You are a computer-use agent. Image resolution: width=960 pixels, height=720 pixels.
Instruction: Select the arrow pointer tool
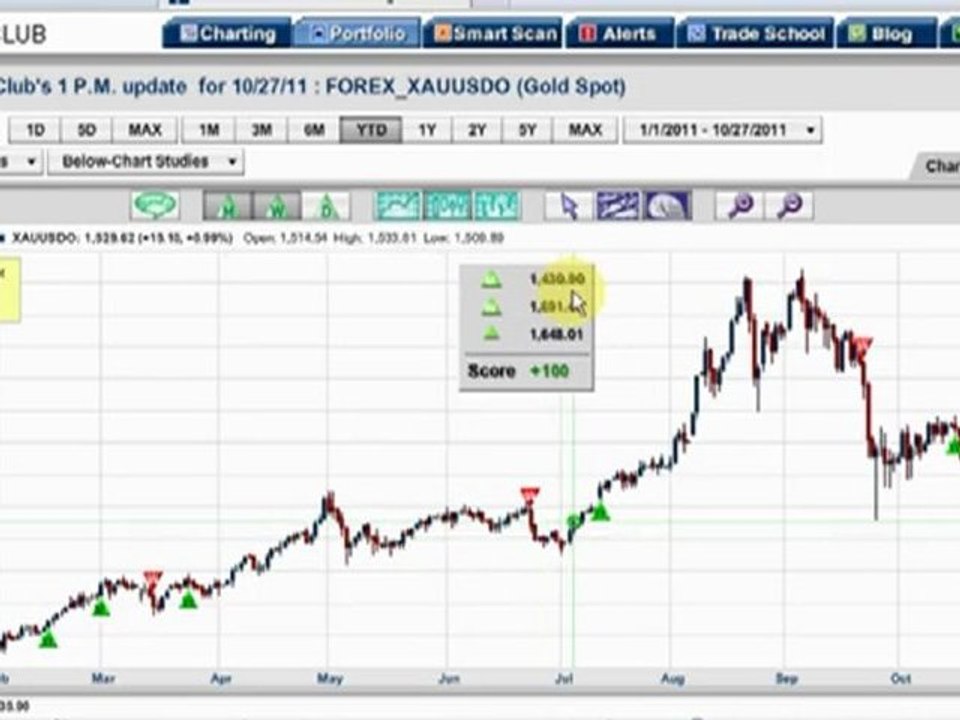click(569, 206)
